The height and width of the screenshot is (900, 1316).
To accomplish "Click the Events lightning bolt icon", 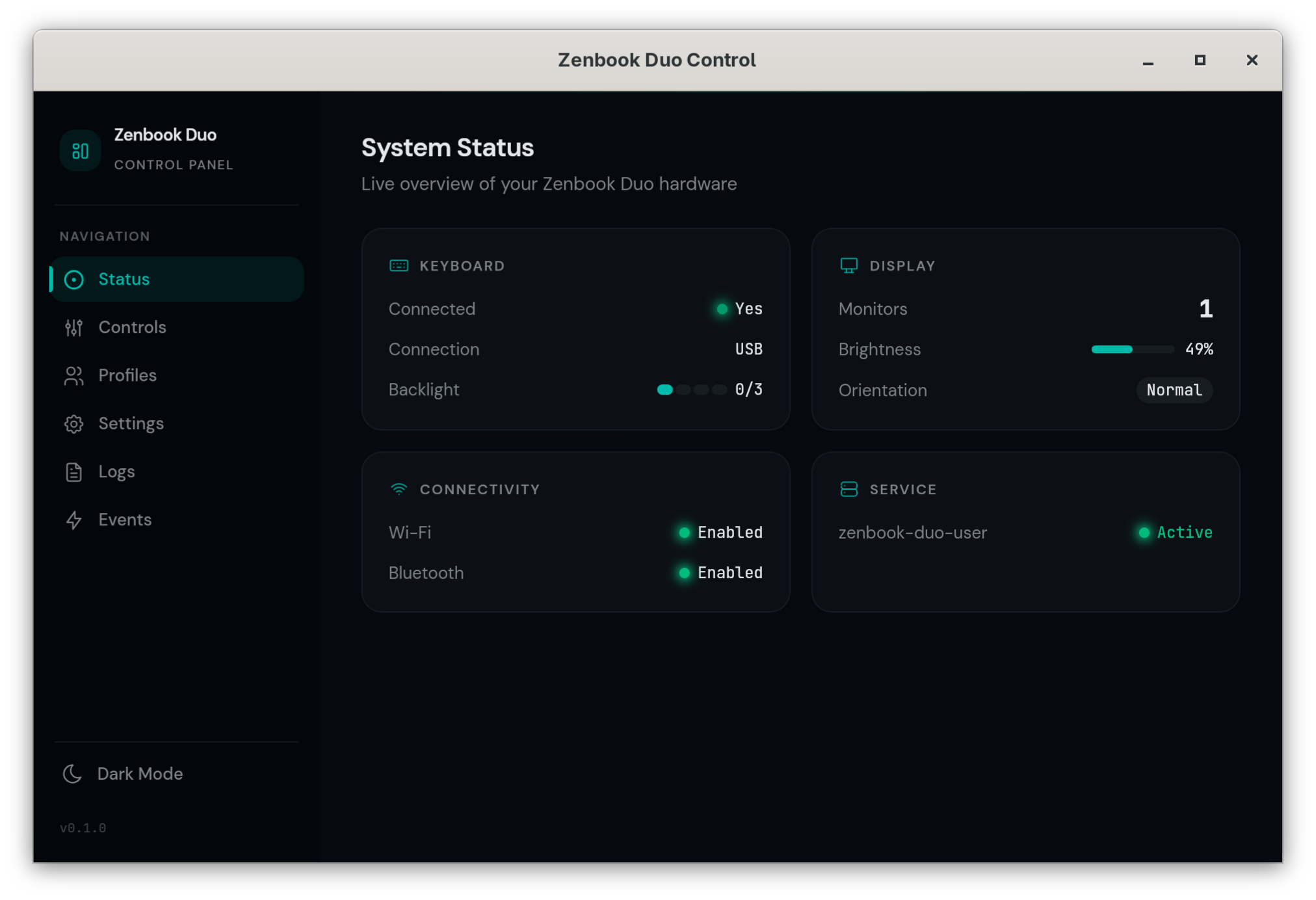I will tap(74, 520).
